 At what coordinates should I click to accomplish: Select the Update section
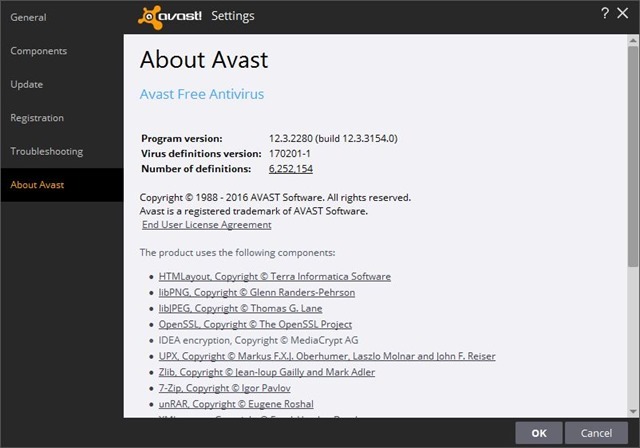[27, 84]
